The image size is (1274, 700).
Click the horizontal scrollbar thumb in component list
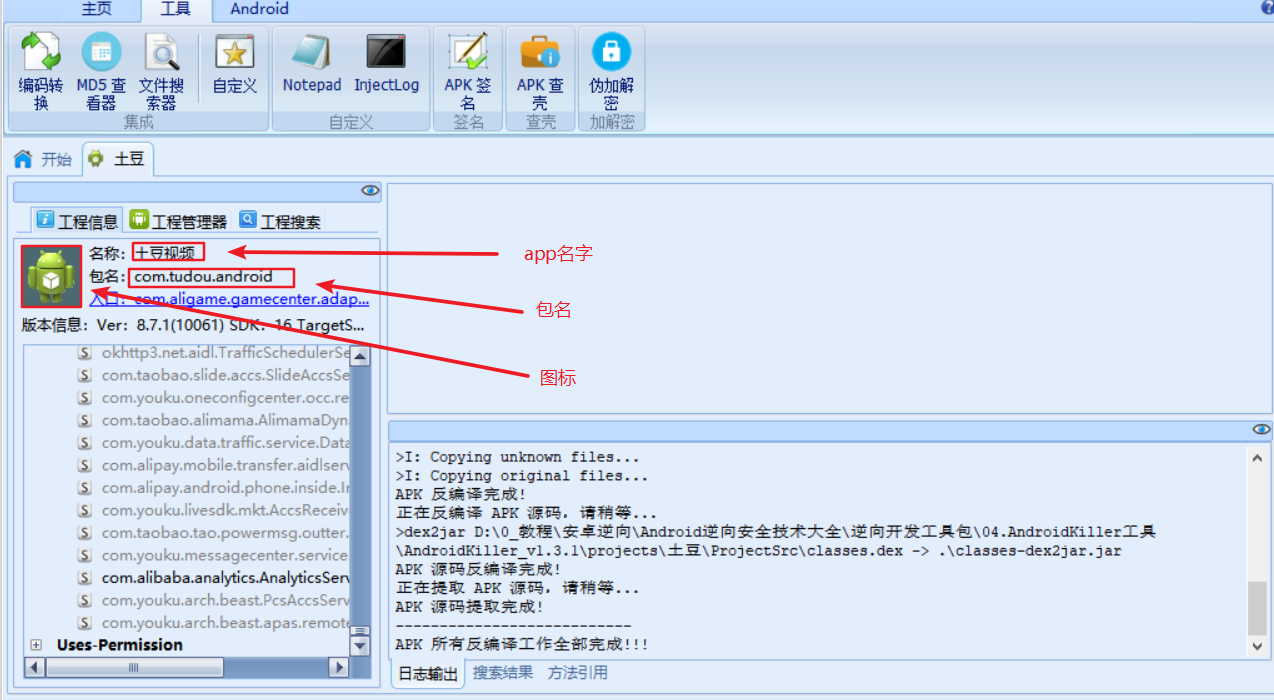pyautogui.click(x=133, y=666)
